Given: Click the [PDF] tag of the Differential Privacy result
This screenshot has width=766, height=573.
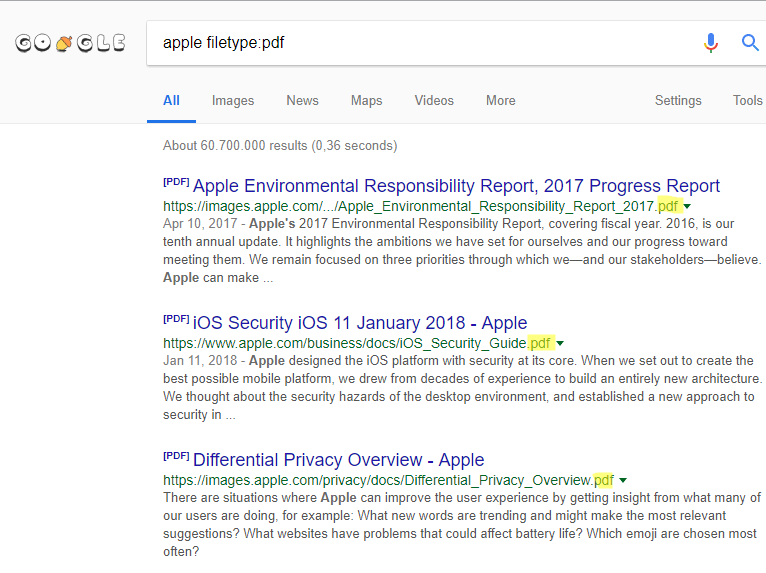Looking at the screenshot, I should point(176,455).
